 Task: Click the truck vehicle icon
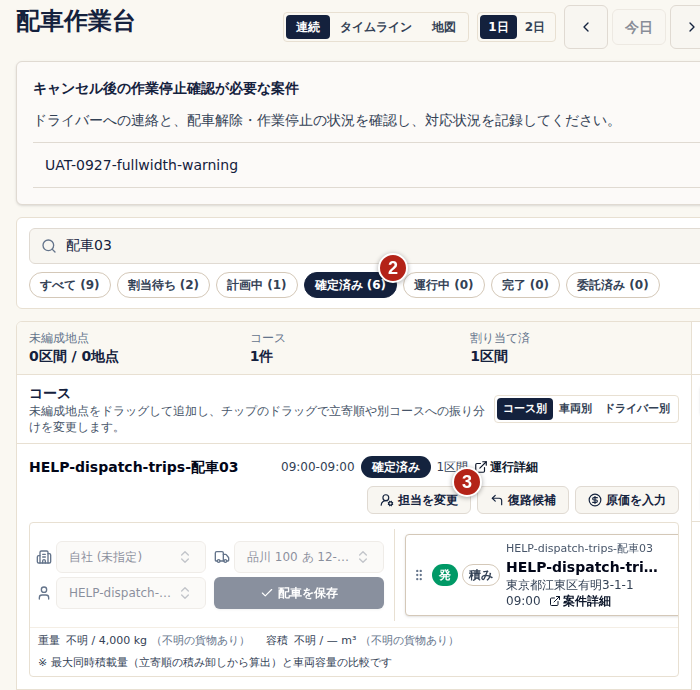click(222, 557)
